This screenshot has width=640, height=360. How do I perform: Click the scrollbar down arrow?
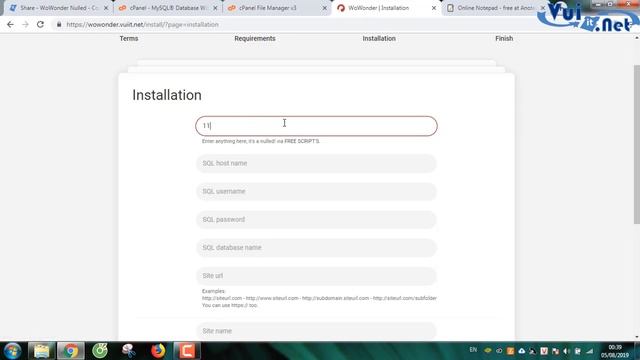636,337
